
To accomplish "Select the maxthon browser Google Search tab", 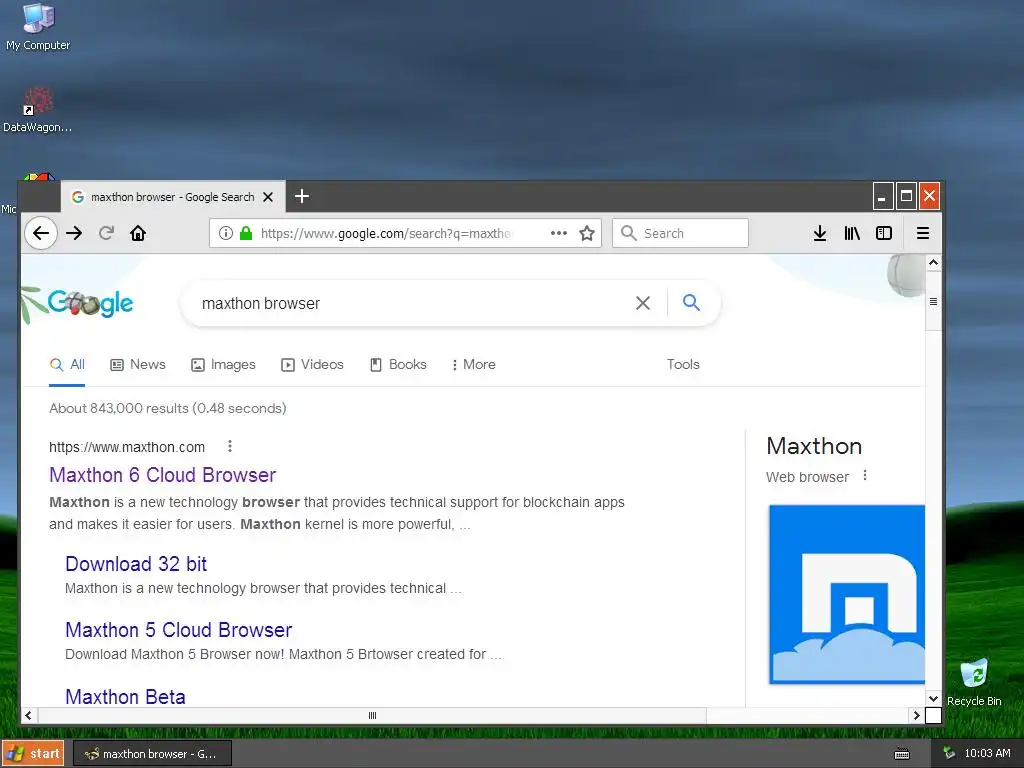I will (x=172, y=197).
